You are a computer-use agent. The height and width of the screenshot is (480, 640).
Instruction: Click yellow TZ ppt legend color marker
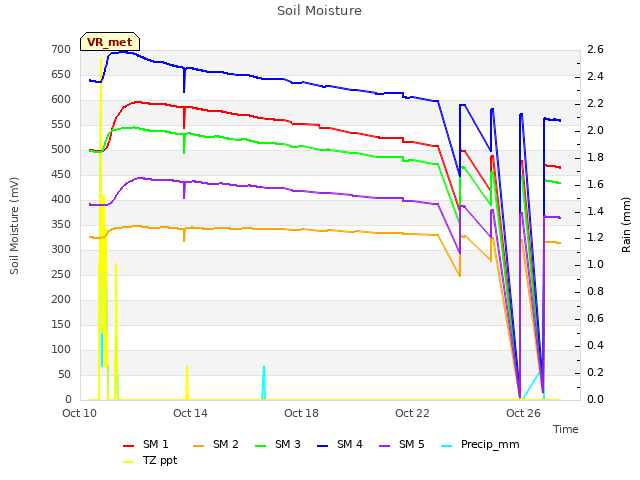coord(129,462)
